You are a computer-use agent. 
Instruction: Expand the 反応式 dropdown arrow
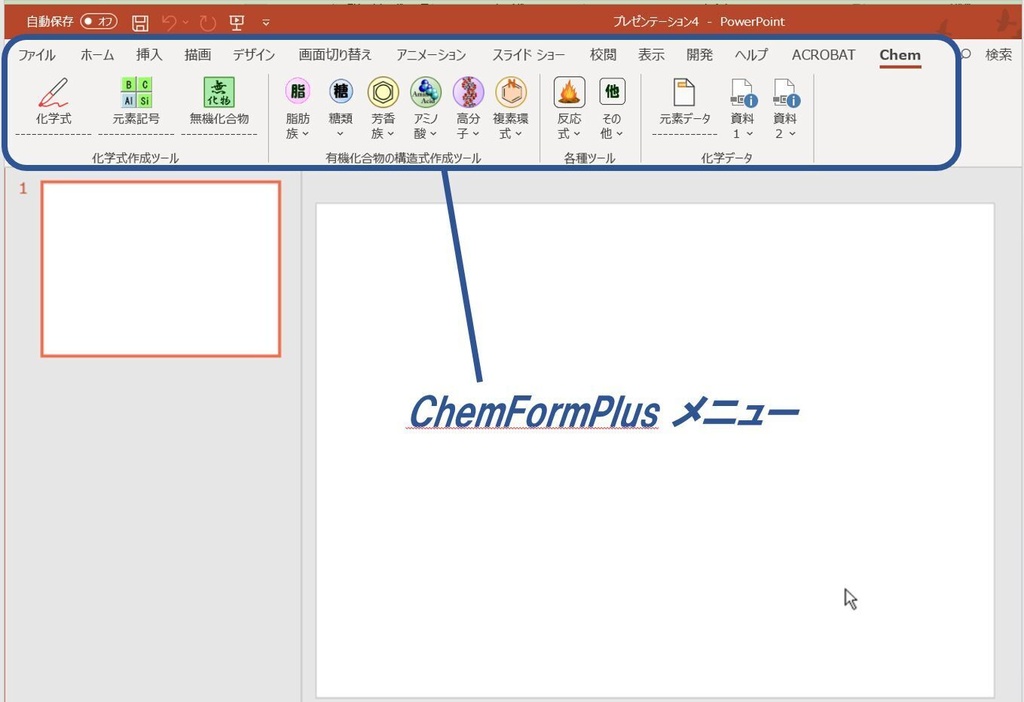point(577,134)
